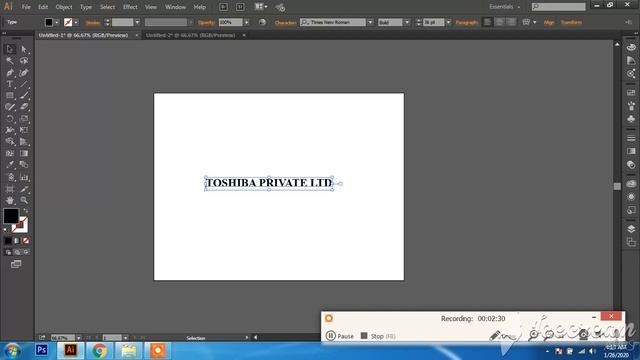Select the Blend tool

pyautogui.click(x=24, y=165)
